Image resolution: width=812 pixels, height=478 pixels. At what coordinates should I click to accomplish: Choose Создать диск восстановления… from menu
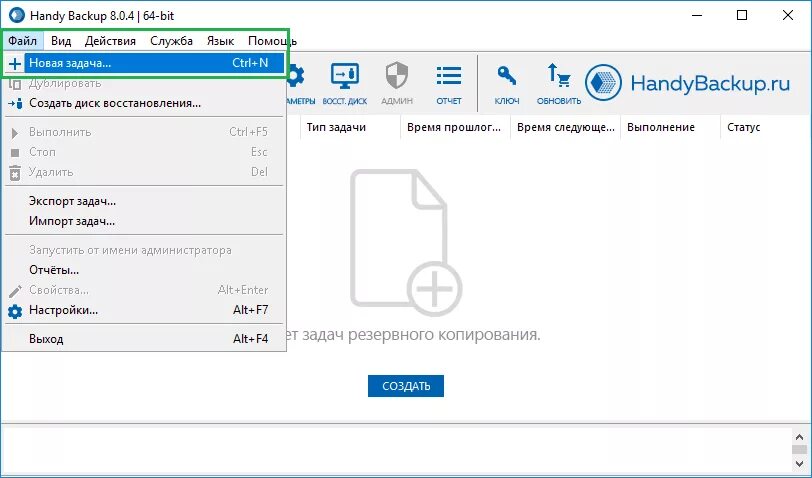[x=144, y=103]
